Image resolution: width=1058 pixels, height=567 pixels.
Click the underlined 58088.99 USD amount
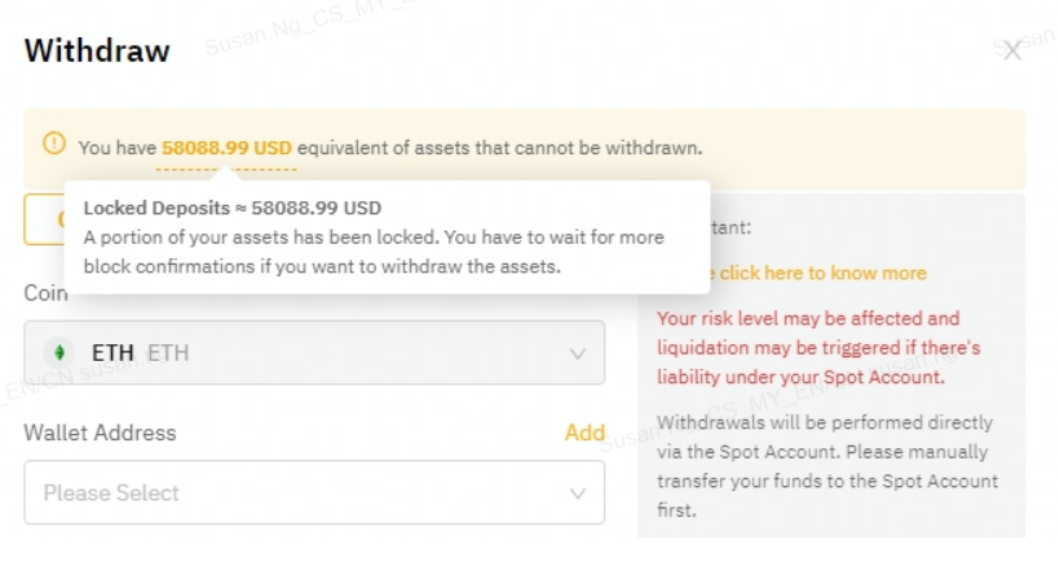227,148
